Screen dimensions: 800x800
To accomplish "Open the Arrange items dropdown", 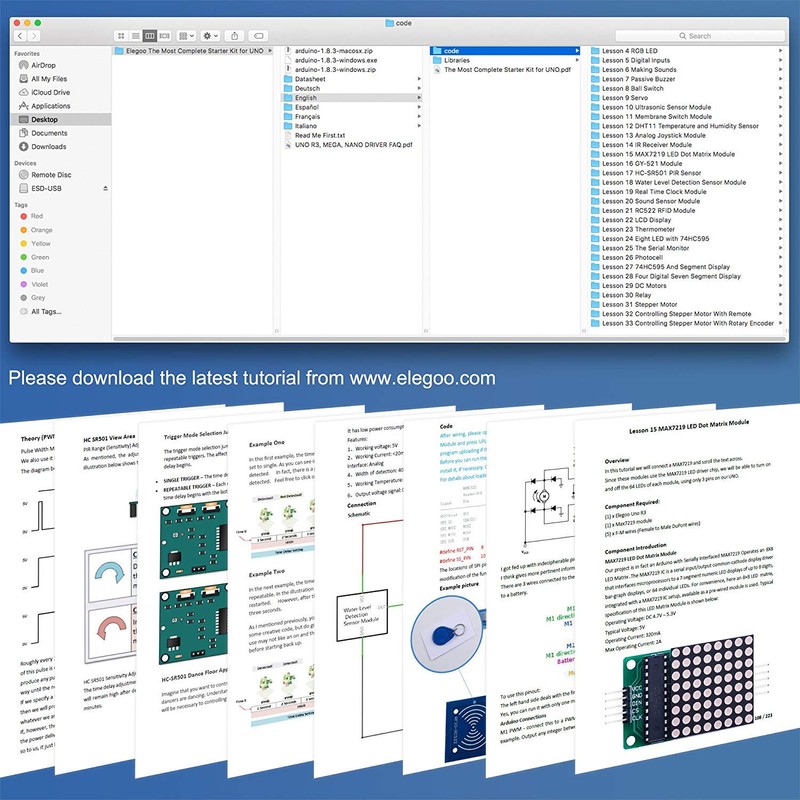I will pos(188,35).
